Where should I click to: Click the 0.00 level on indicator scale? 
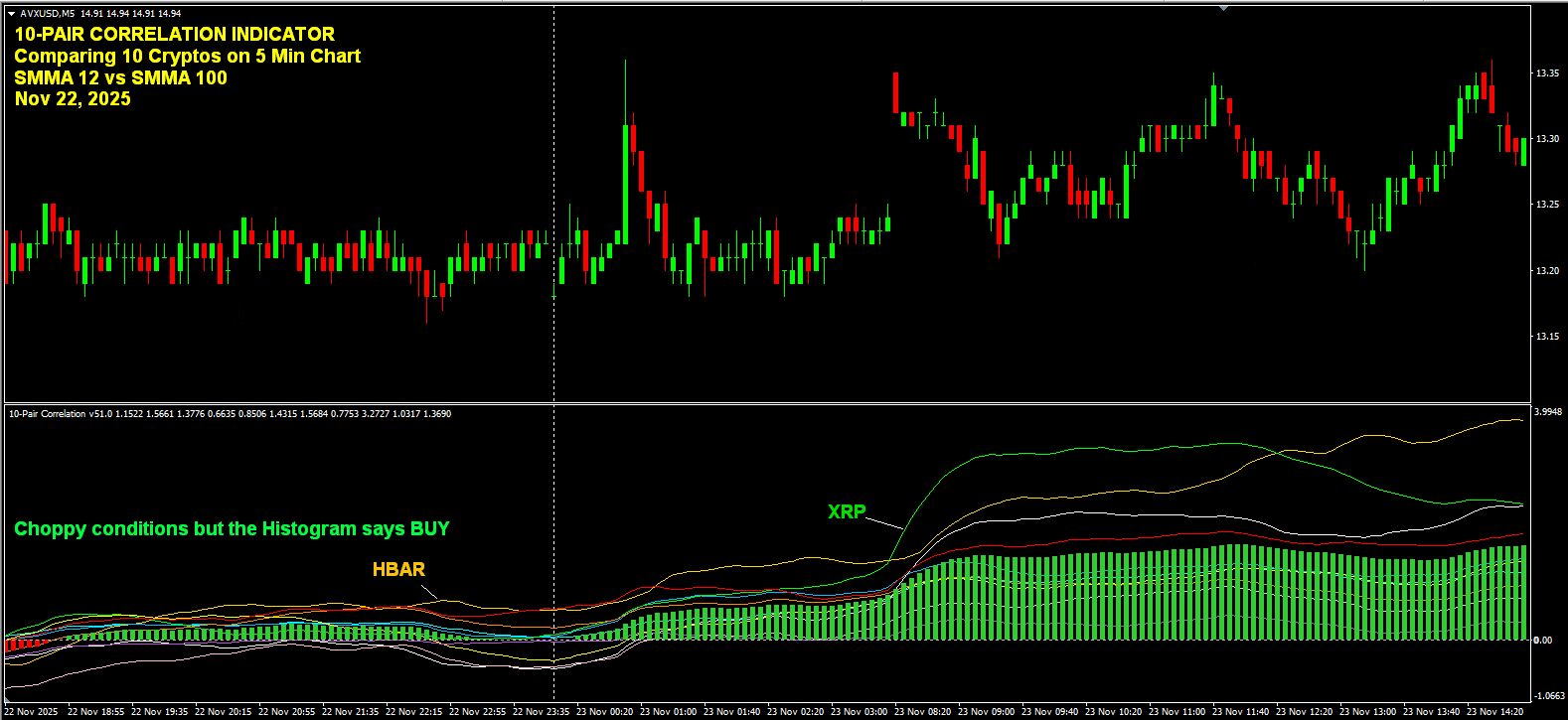click(1542, 640)
